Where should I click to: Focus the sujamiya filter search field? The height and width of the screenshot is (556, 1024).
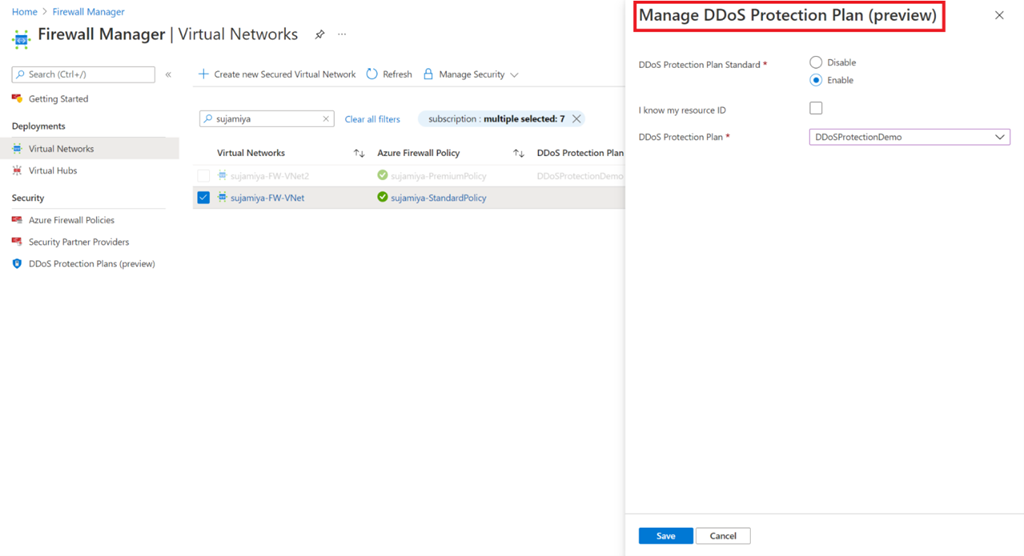pyautogui.click(x=266, y=119)
